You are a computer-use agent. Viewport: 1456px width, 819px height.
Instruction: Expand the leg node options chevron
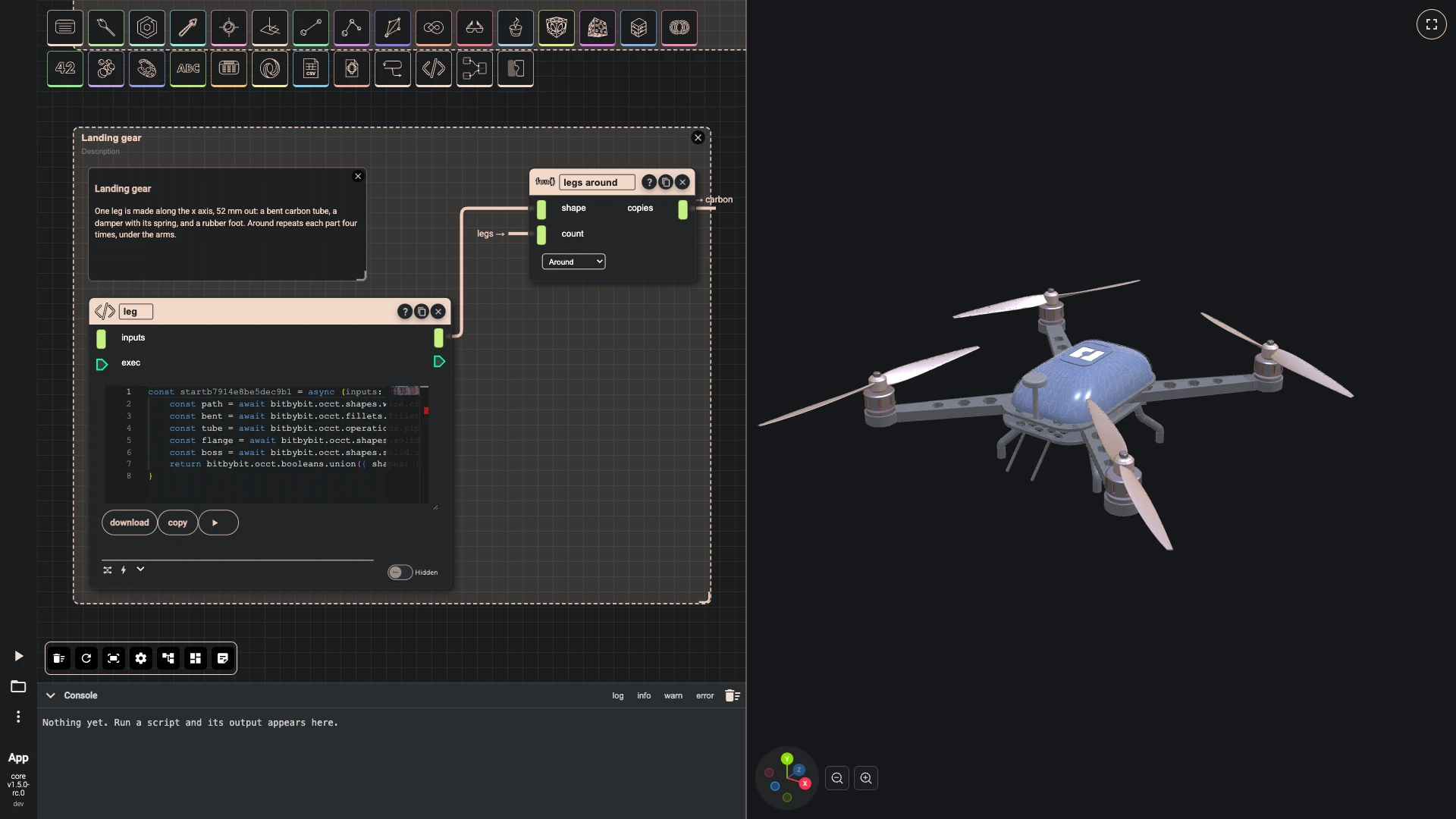140,570
